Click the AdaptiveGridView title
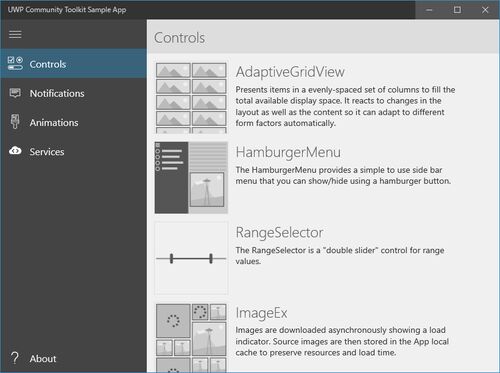 tap(290, 72)
